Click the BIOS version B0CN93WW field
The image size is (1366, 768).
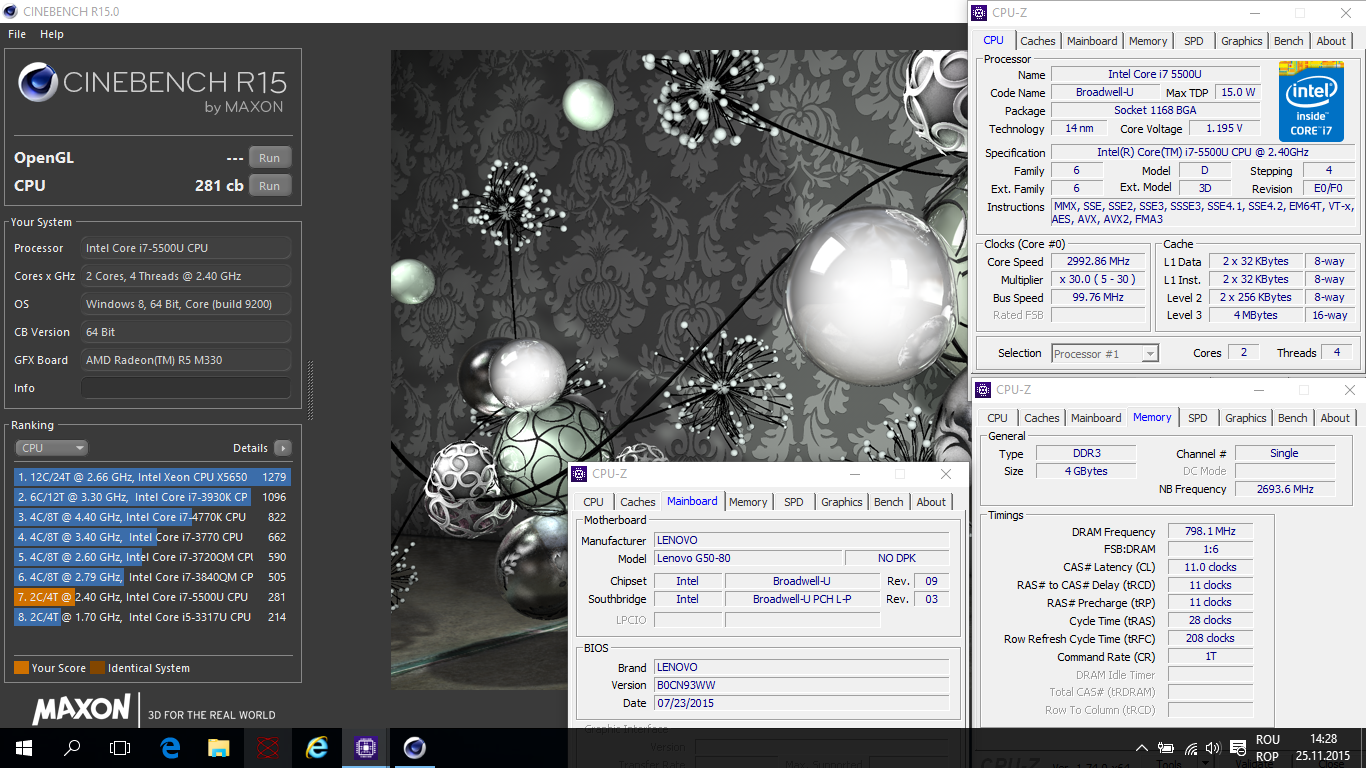(x=801, y=685)
